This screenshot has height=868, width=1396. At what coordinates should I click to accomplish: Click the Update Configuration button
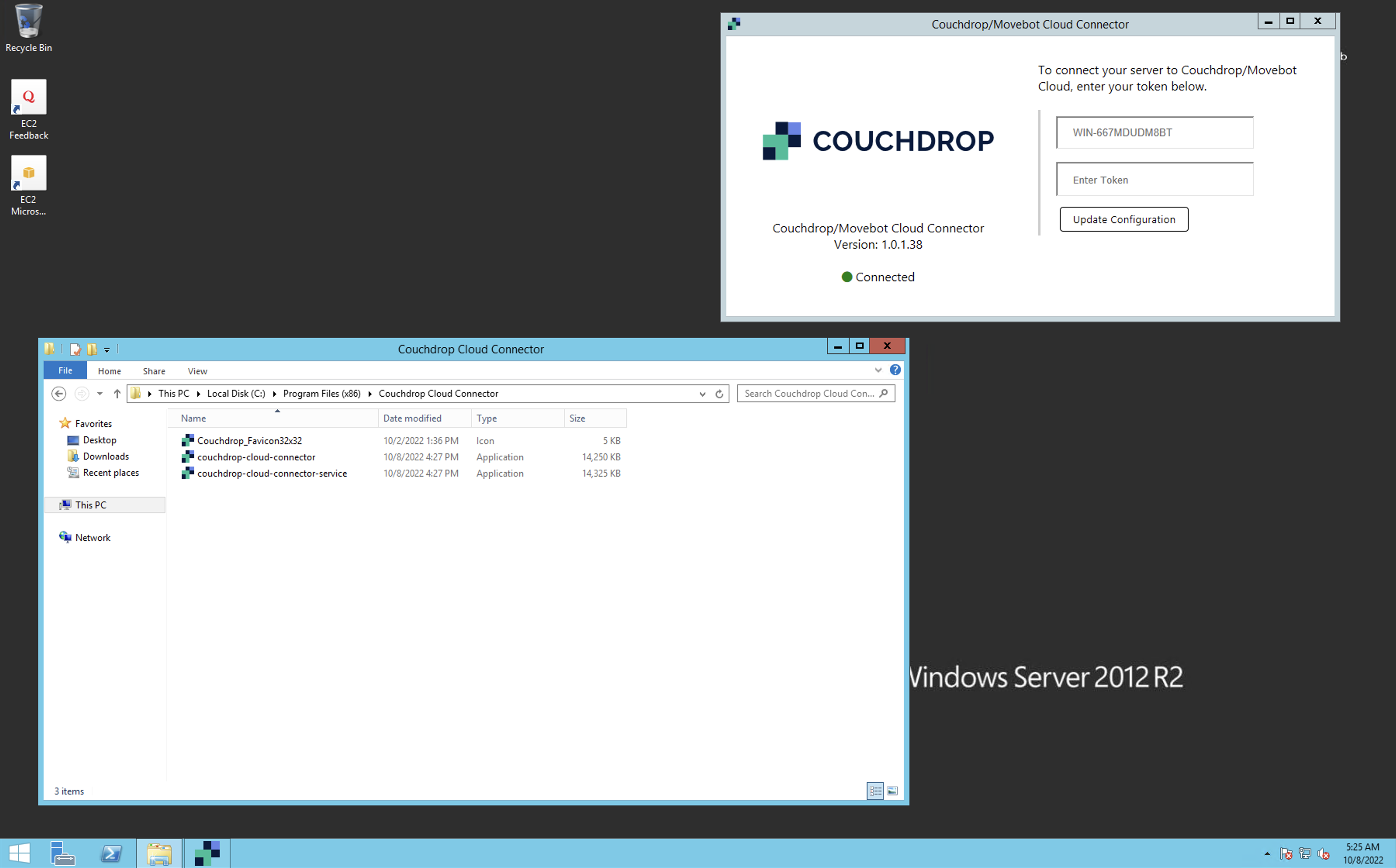pyautogui.click(x=1124, y=219)
